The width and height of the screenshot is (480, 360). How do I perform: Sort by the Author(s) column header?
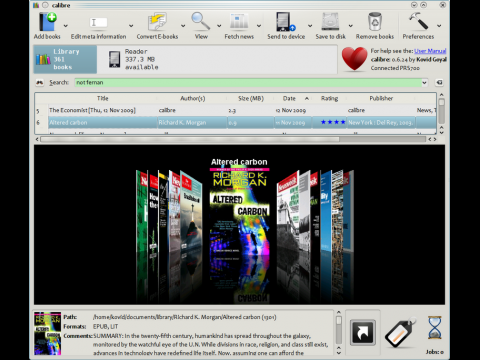tap(193, 98)
